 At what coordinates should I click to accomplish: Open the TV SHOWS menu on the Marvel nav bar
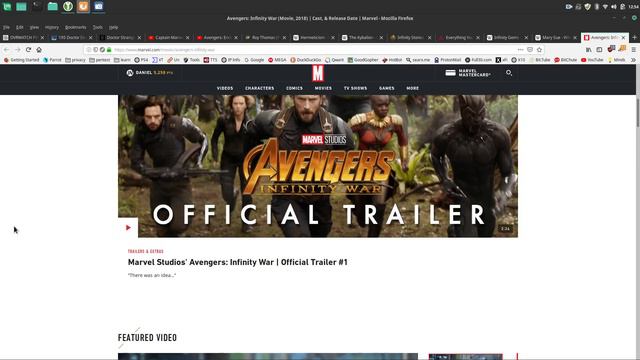pos(355,88)
